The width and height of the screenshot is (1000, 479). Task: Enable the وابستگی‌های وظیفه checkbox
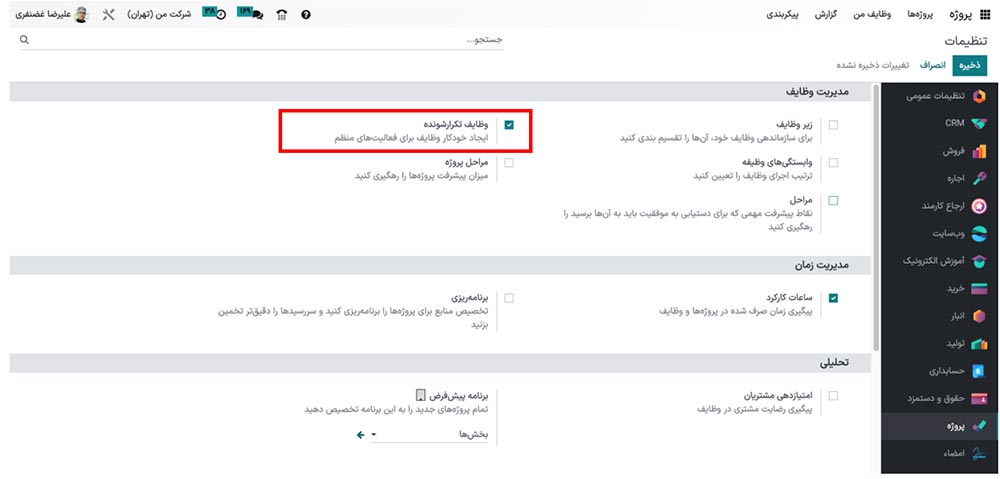[x=833, y=163]
